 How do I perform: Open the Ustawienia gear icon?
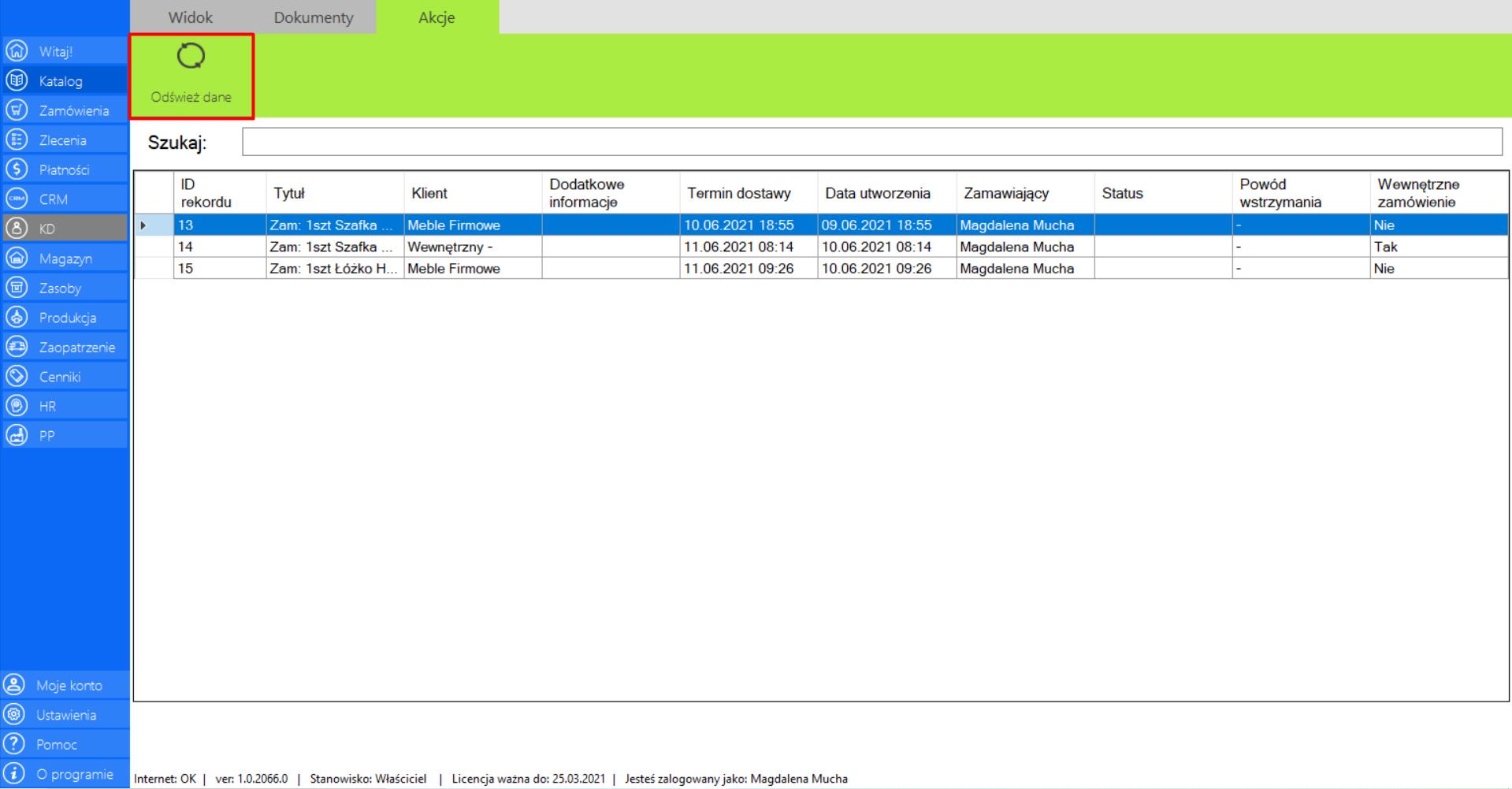tap(13, 715)
